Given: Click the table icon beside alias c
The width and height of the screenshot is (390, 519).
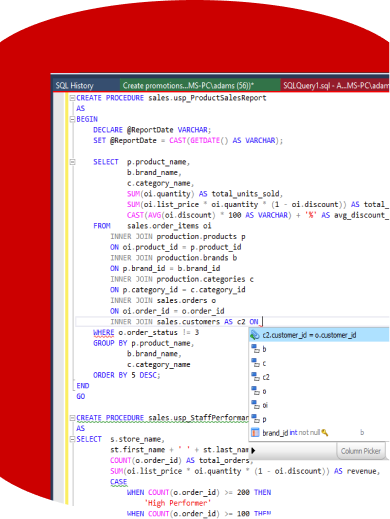Looking at the screenshot, I should pyautogui.click(x=255, y=363).
